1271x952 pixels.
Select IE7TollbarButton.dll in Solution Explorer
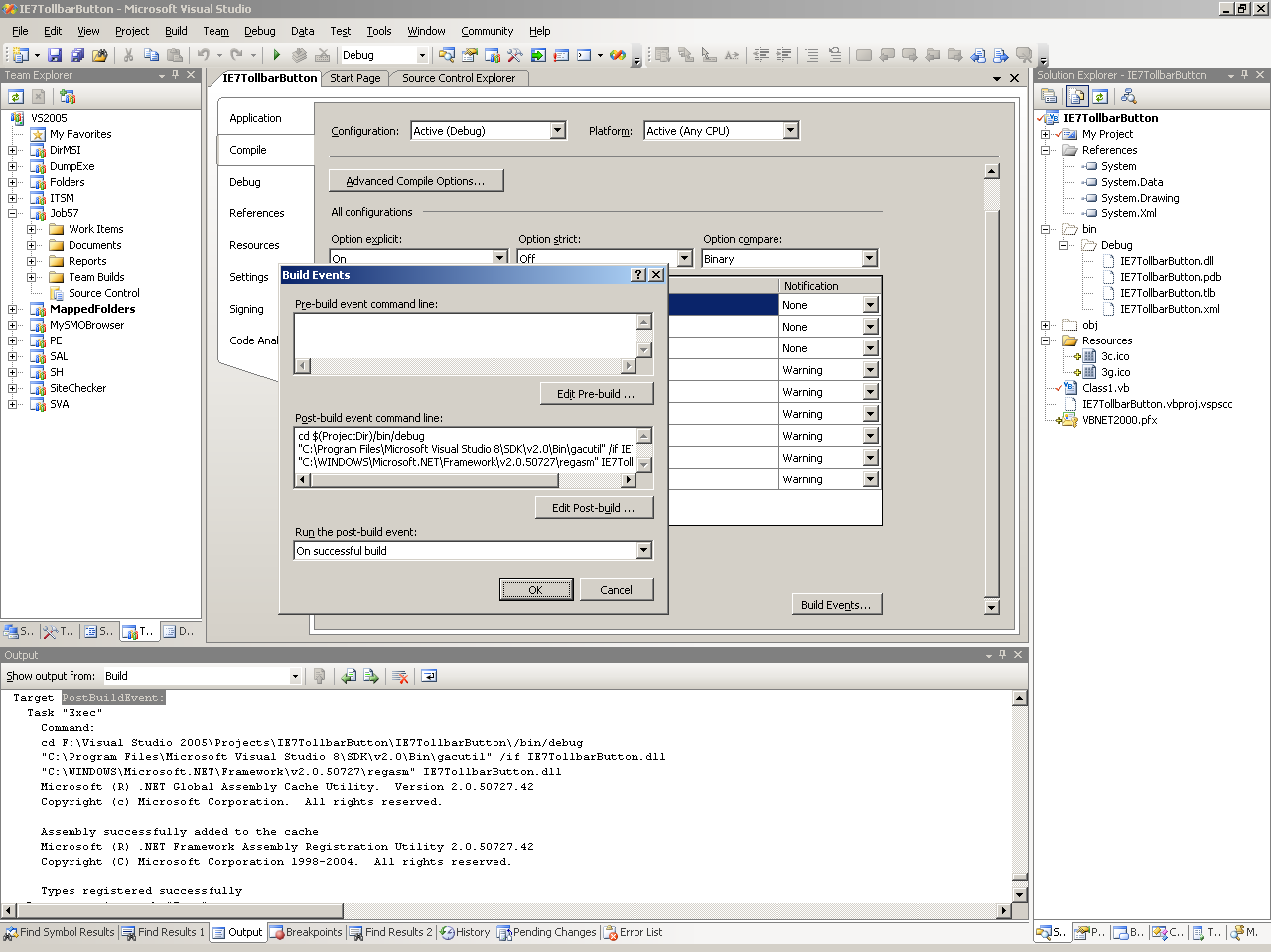(x=1167, y=261)
